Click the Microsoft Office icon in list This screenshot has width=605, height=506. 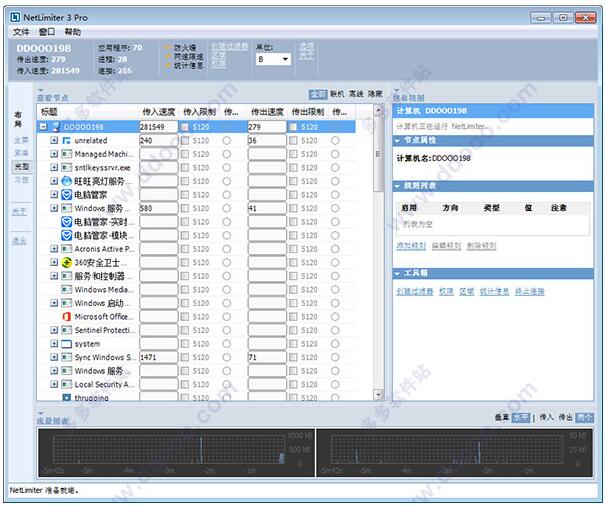(67, 316)
